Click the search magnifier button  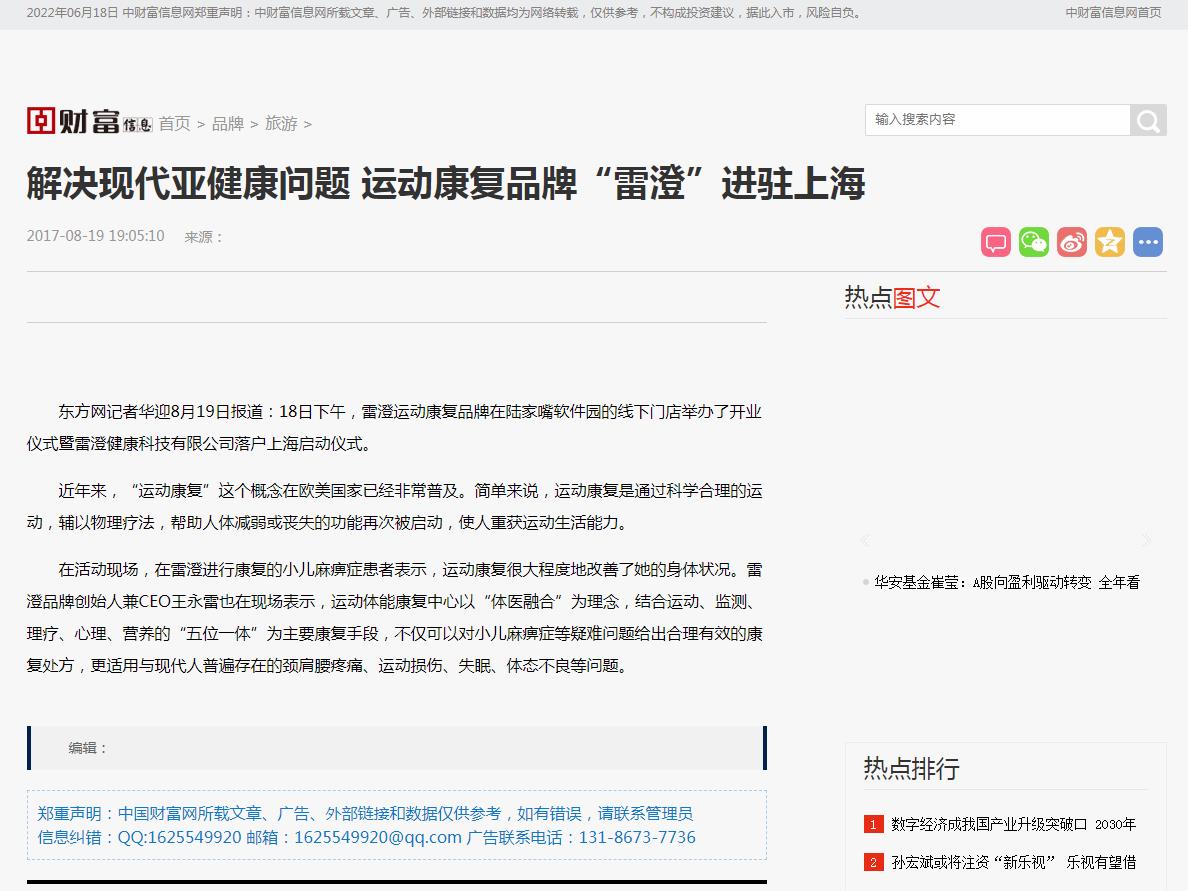1148,120
